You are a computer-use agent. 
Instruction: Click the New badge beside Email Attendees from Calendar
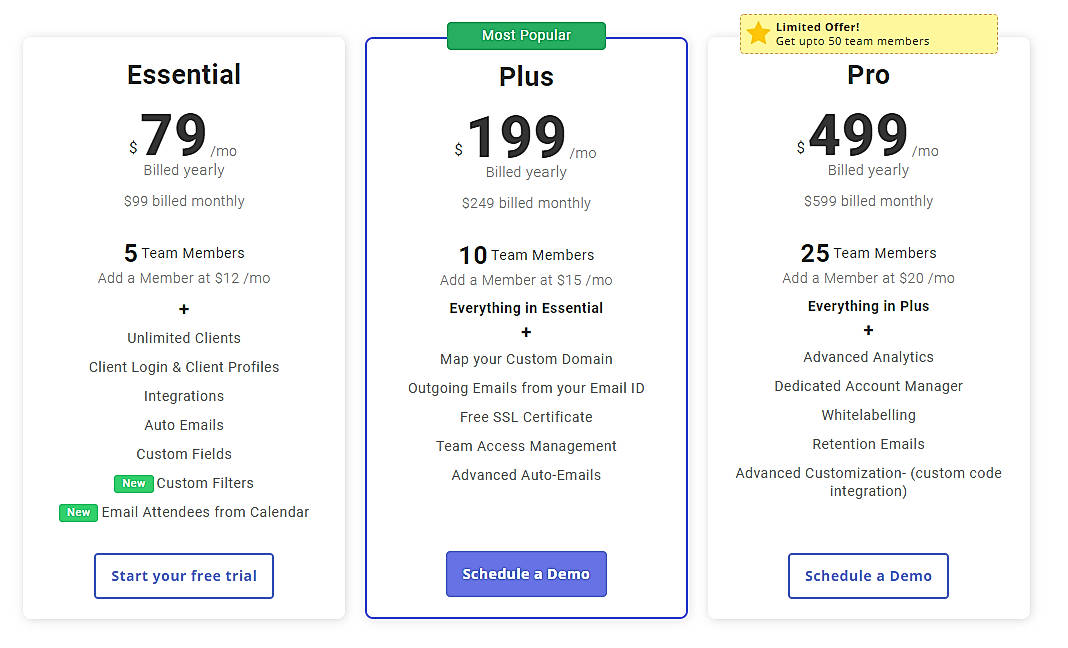(x=78, y=512)
